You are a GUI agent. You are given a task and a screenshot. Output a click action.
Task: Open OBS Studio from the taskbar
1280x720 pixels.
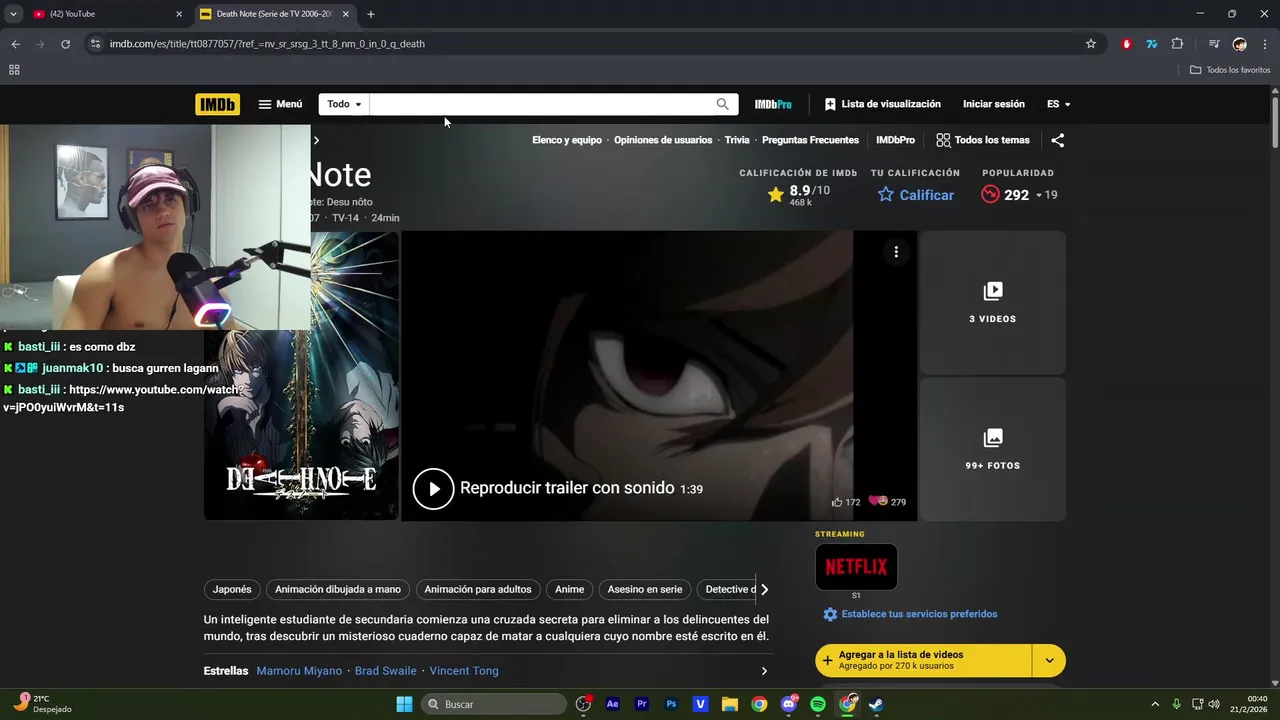[x=584, y=704]
